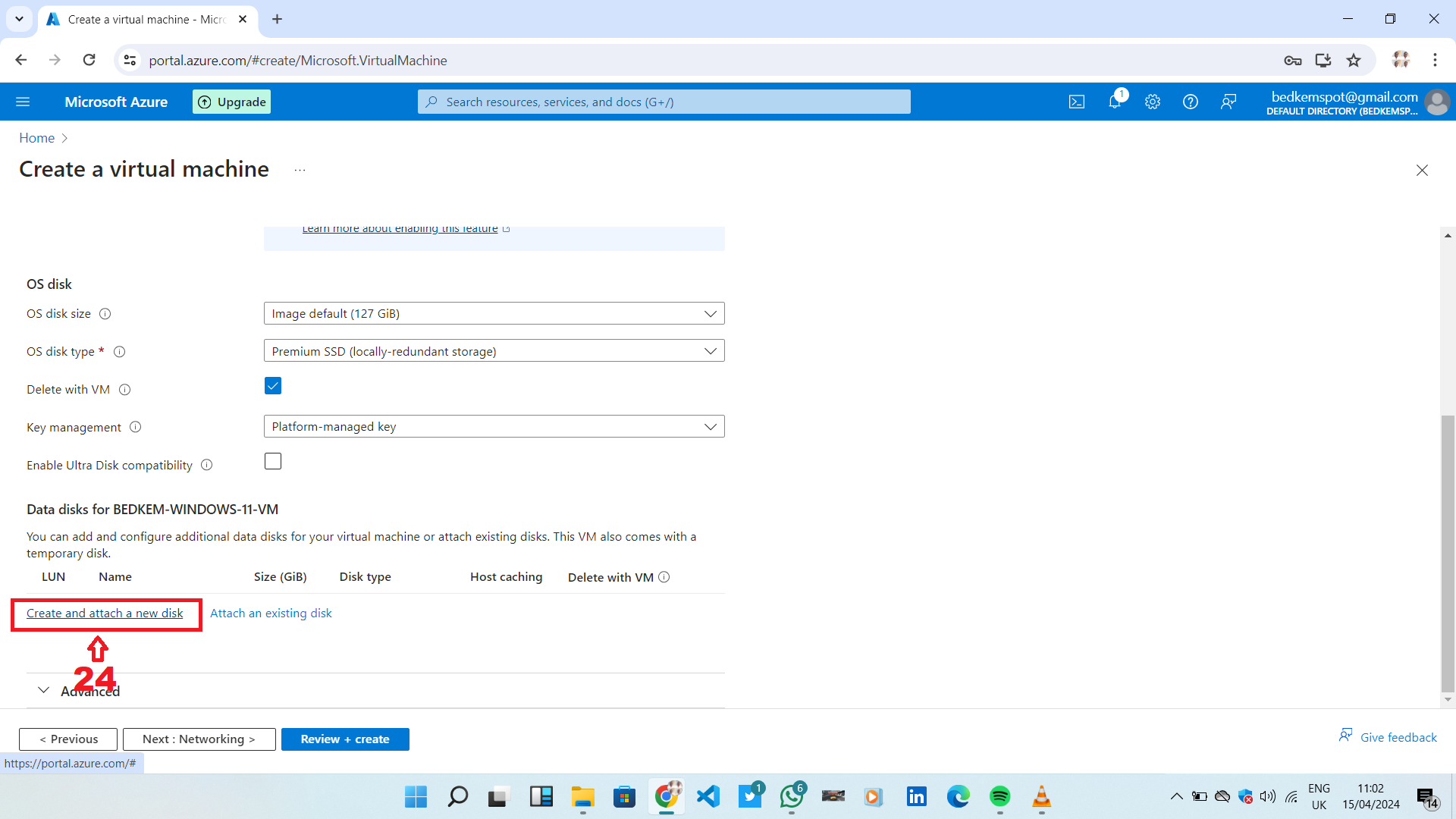Click info icon beside OS disk size

pyautogui.click(x=105, y=314)
